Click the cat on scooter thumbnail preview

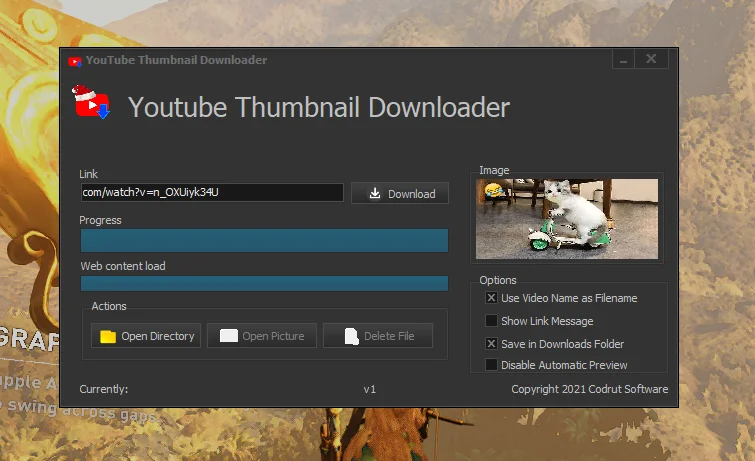click(x=567, y=219)
